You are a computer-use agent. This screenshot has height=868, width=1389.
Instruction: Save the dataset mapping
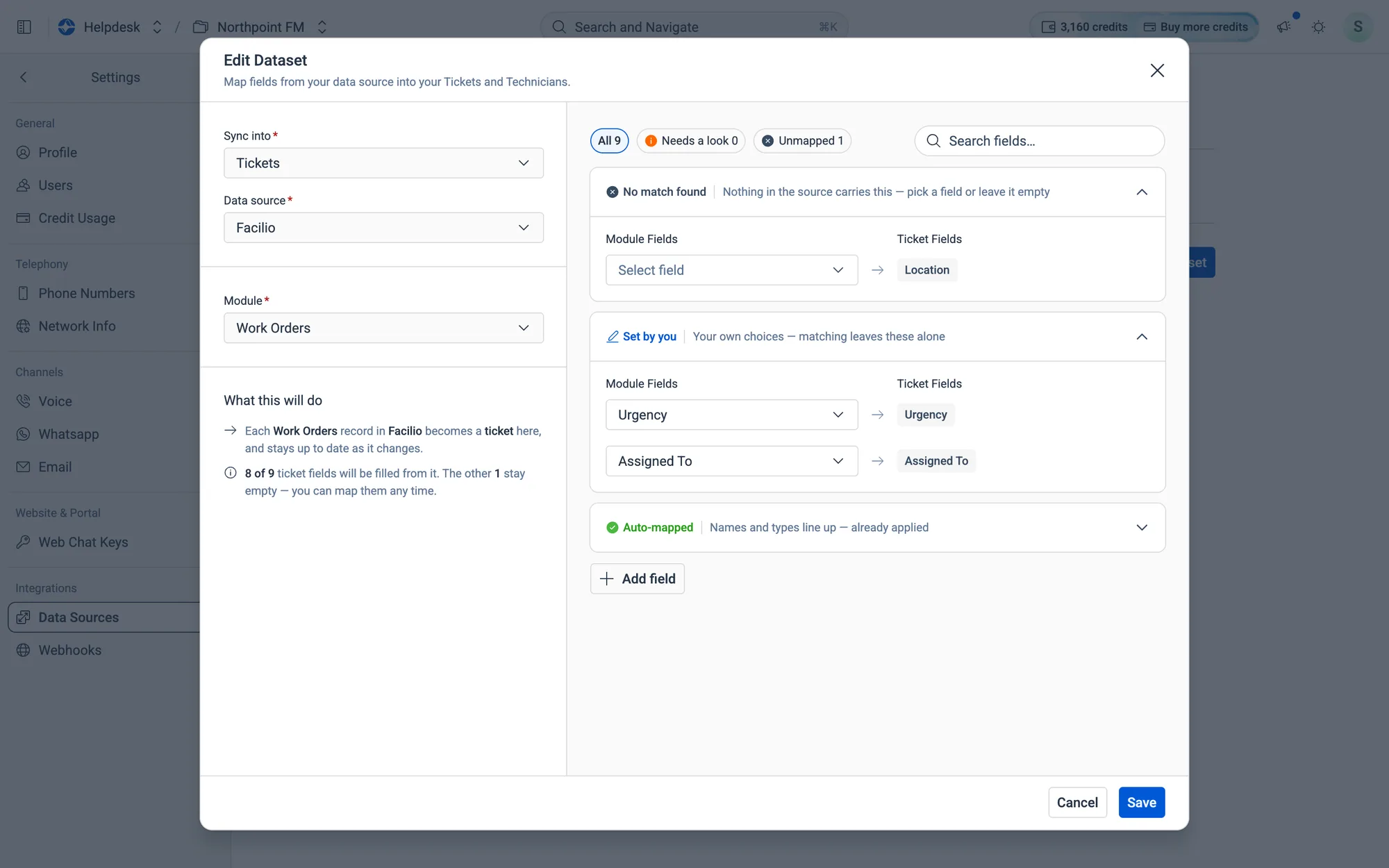tap(1142, 803)
